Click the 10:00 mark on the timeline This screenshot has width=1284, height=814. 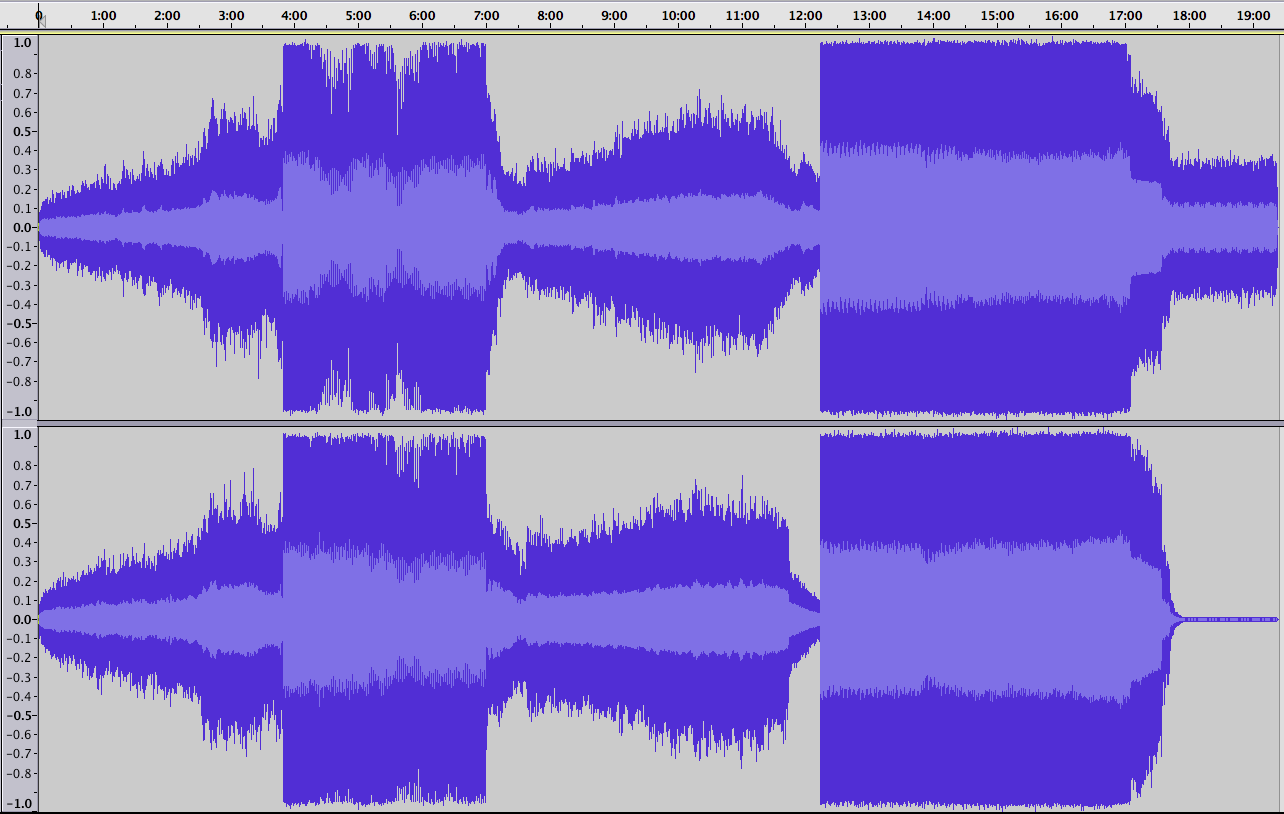[678, 16]
